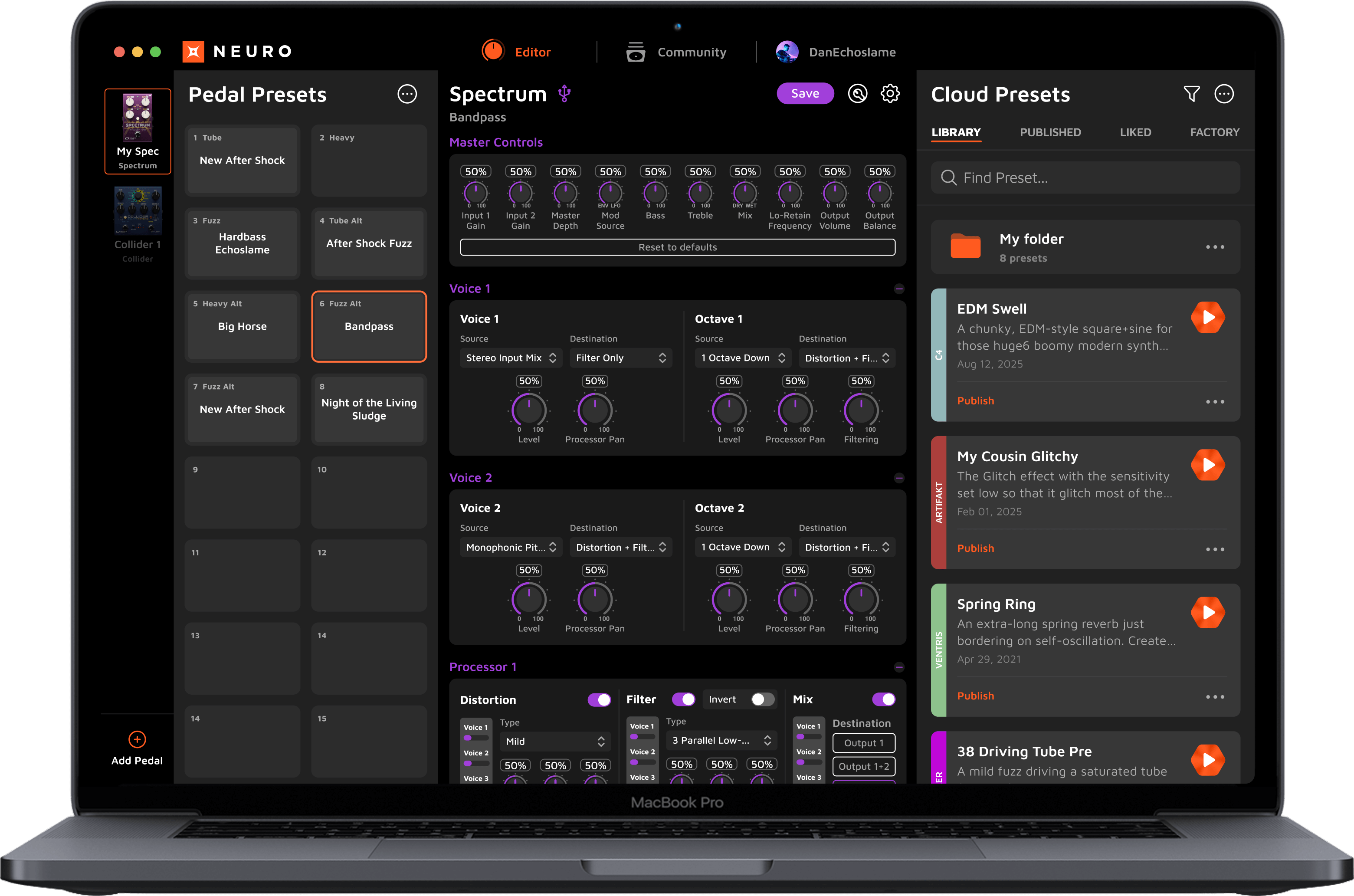Click Reset to defaults button
Viewport: 1354px width, 896px height.
[677, 247]
